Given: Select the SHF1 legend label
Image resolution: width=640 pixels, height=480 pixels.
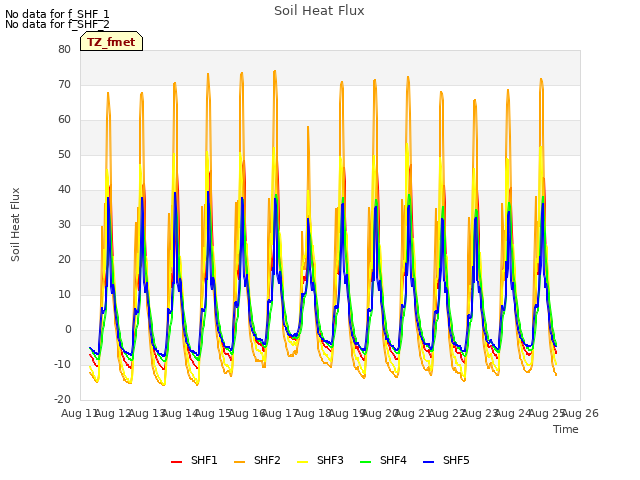Looking at the screenshot, I should (x=204, y=460).
